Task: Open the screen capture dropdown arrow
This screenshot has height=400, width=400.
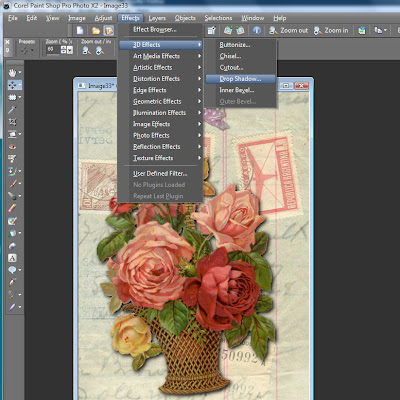Action: (385, 31)
